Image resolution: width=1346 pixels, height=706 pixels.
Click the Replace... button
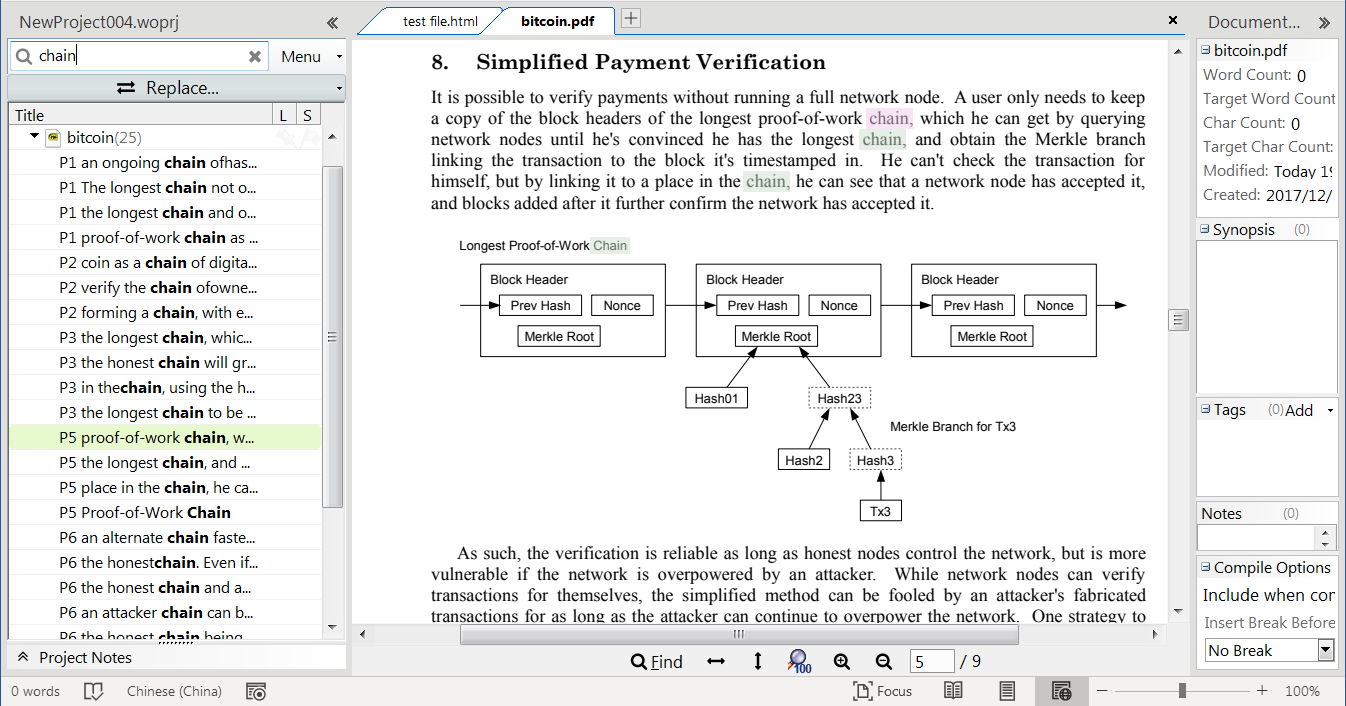(170, 88)
